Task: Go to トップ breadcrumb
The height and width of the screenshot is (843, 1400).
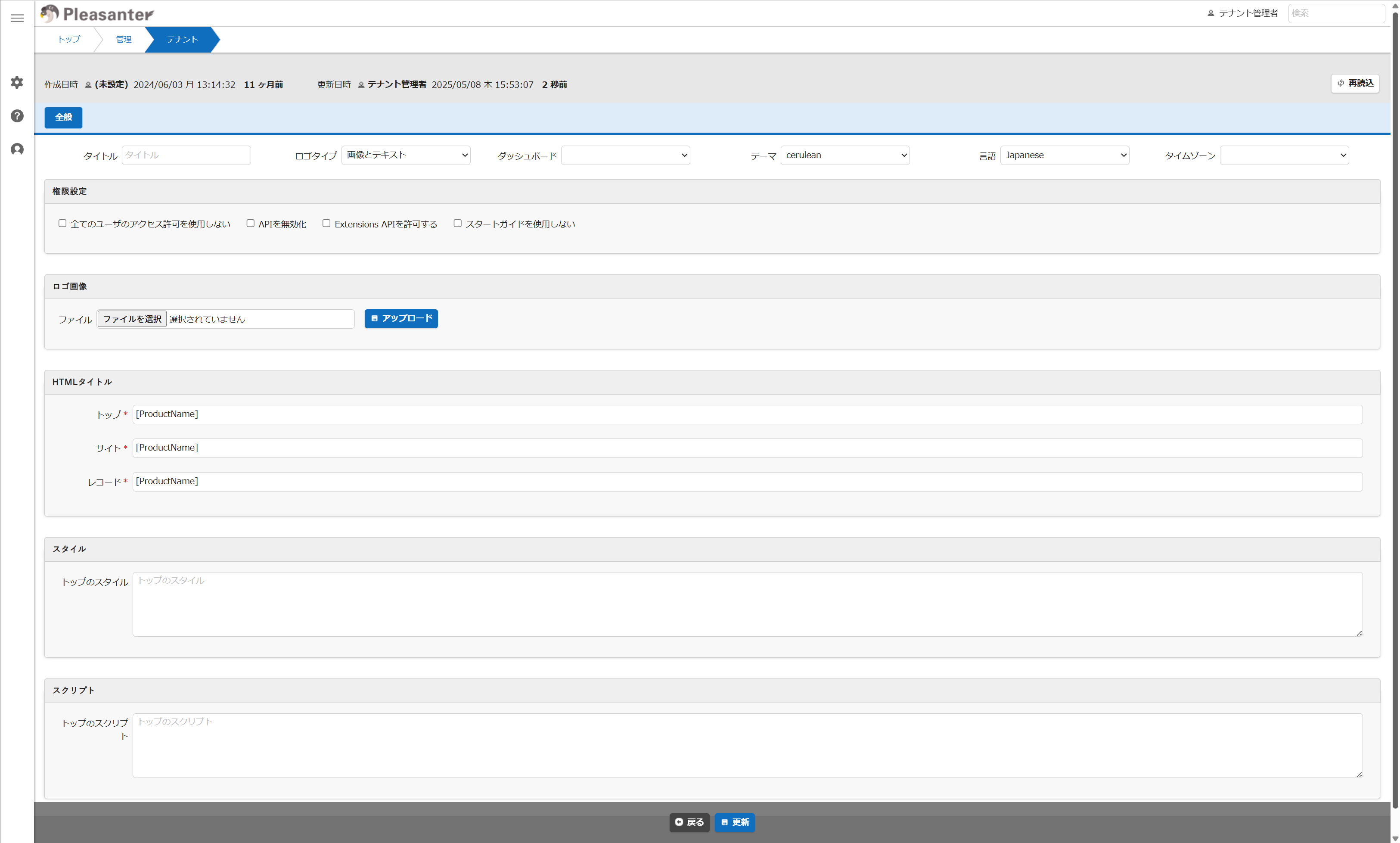Action: pyautogui.click(x=69, y=39)
